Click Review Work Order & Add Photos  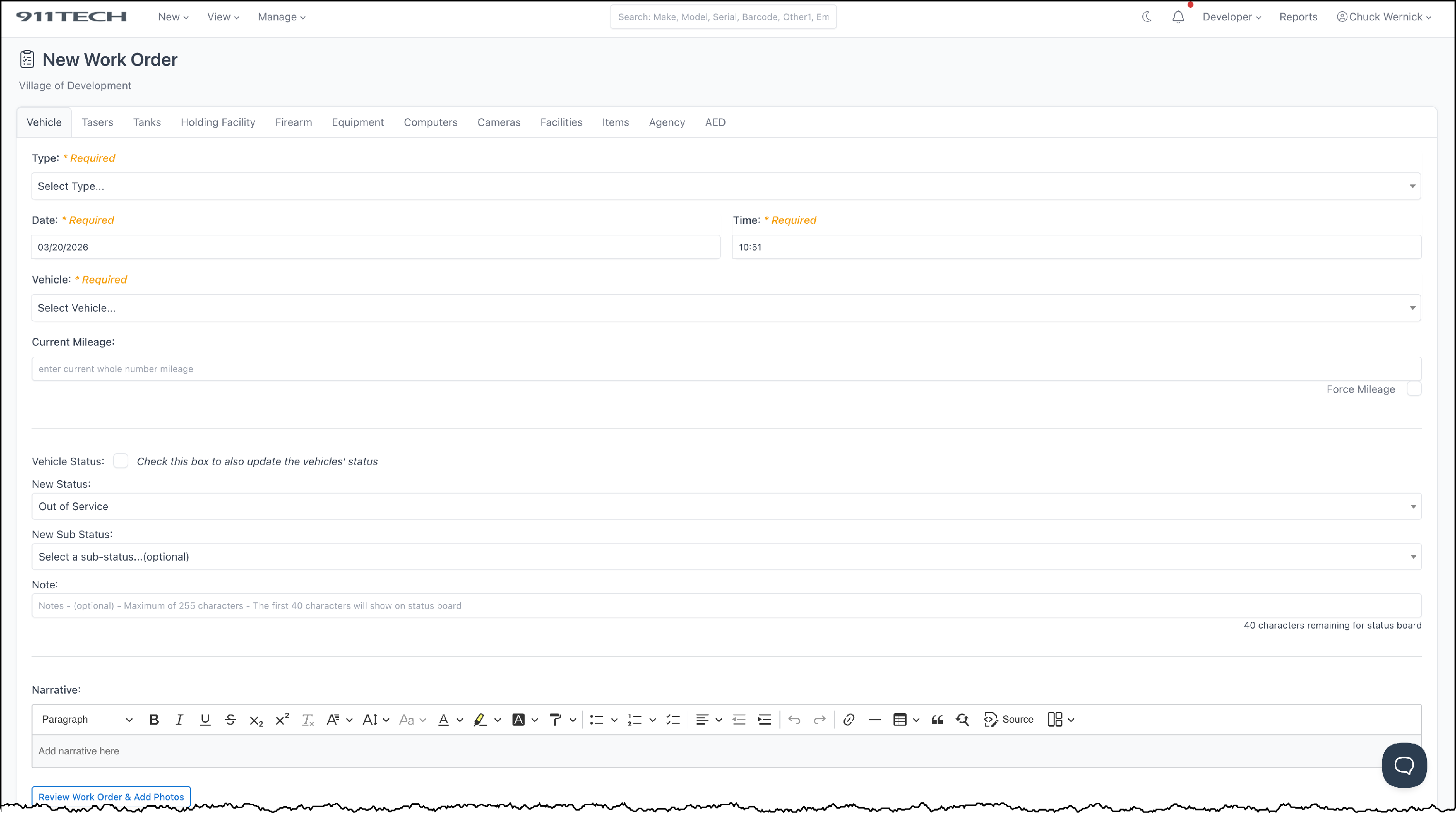click(x=111, y=796)
